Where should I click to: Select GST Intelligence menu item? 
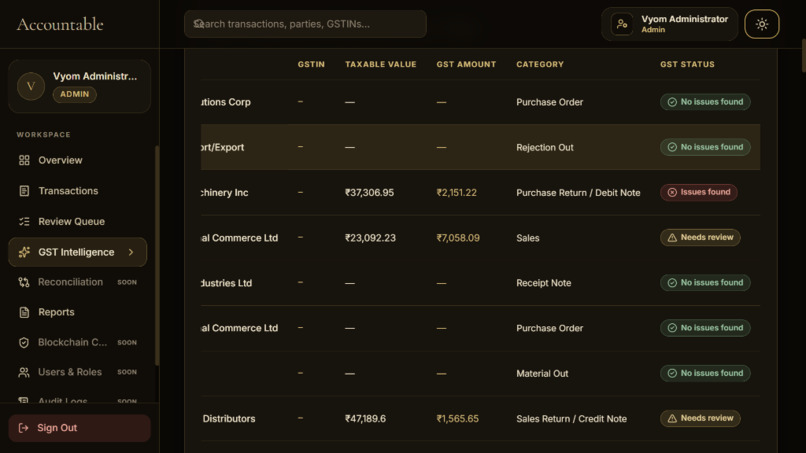pyautogui.click(x=78, y=252)
